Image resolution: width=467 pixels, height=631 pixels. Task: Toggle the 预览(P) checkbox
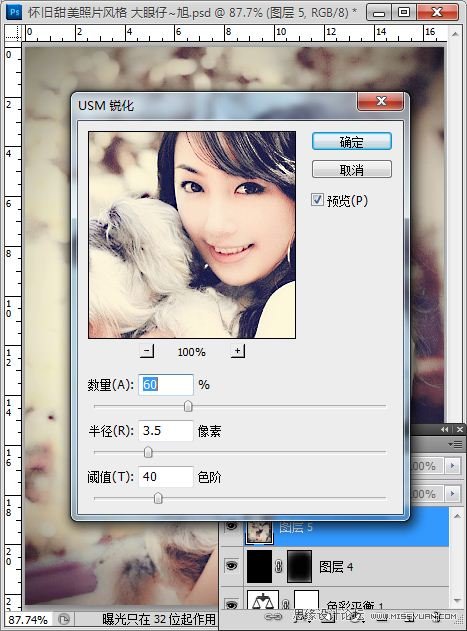coord(317,200)
